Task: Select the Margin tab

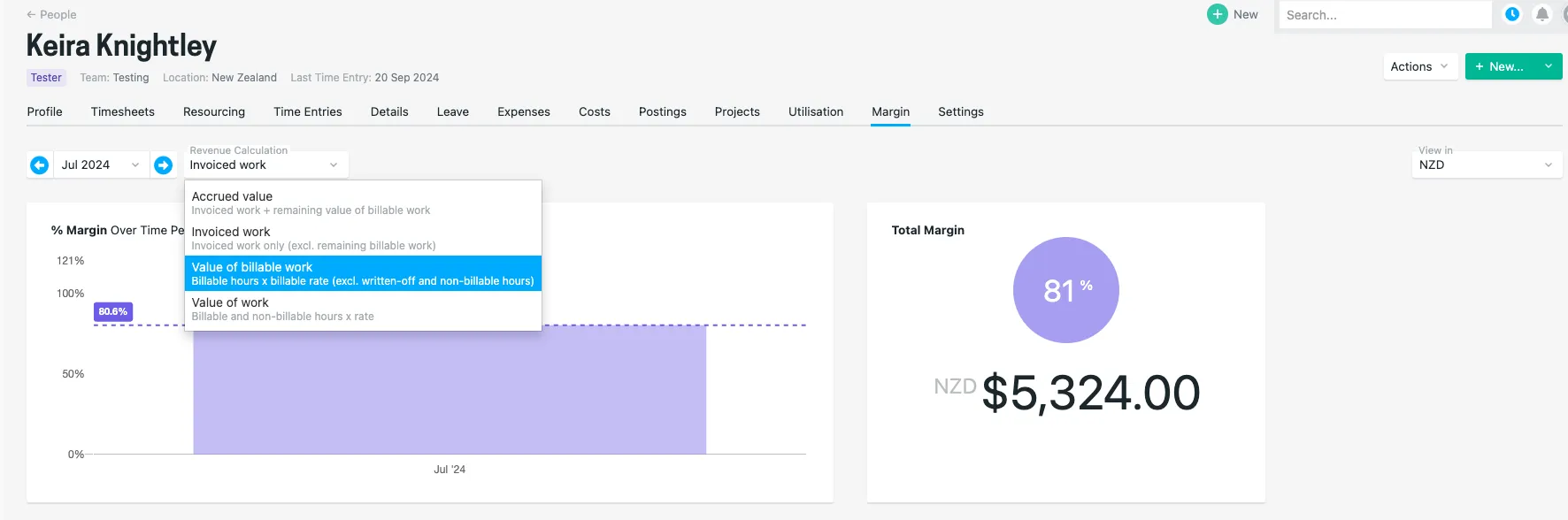Action: click(x=891, y=111)
